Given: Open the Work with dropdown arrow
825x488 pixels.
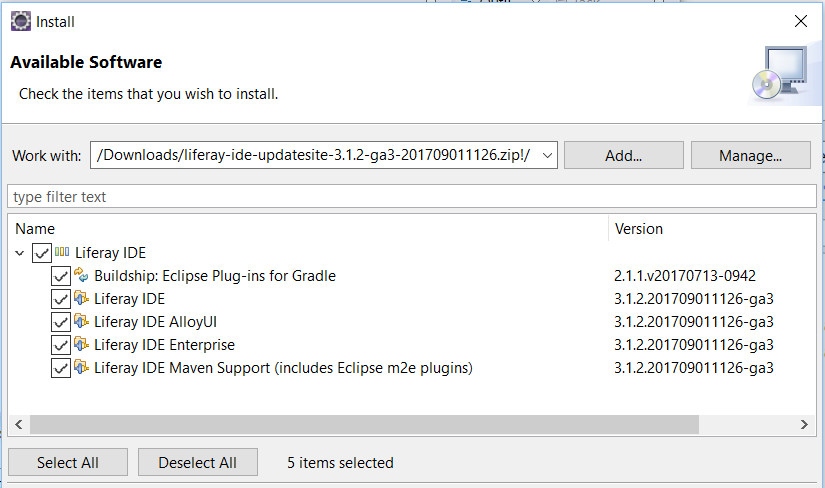Looking at the screenshot, I should (547, 155).
